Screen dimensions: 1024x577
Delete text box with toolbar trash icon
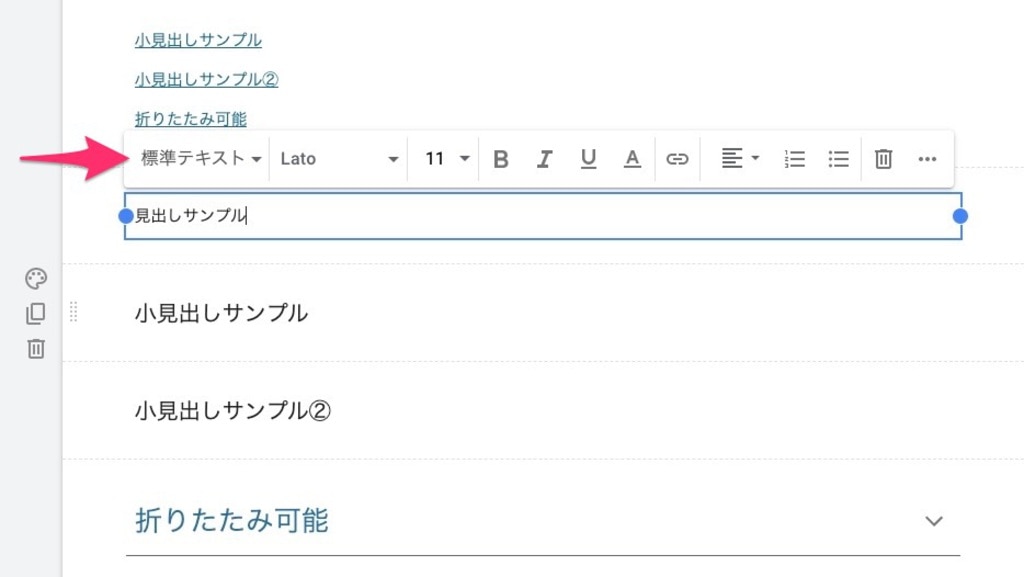[884, 159]
